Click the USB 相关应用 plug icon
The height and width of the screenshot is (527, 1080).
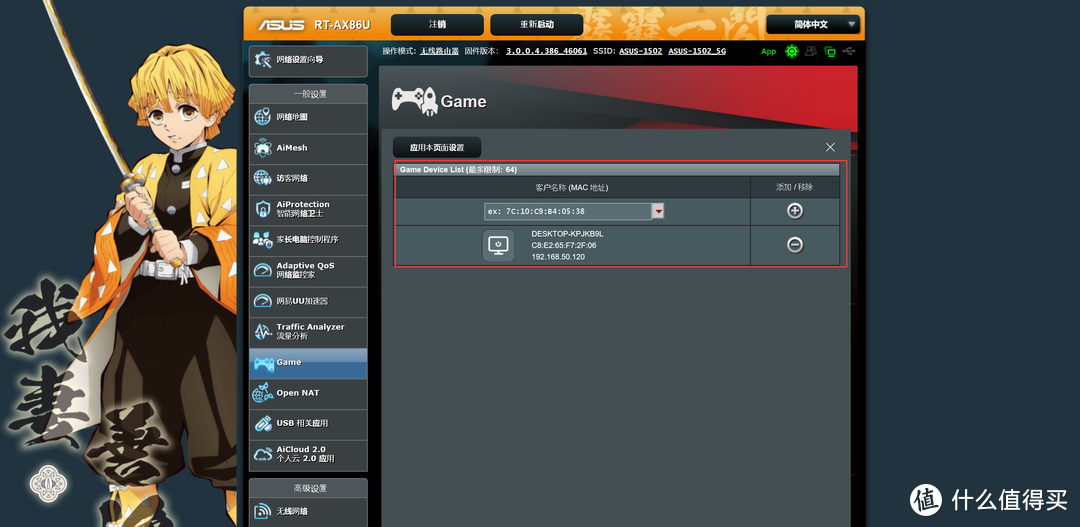[x=262, y=423]
